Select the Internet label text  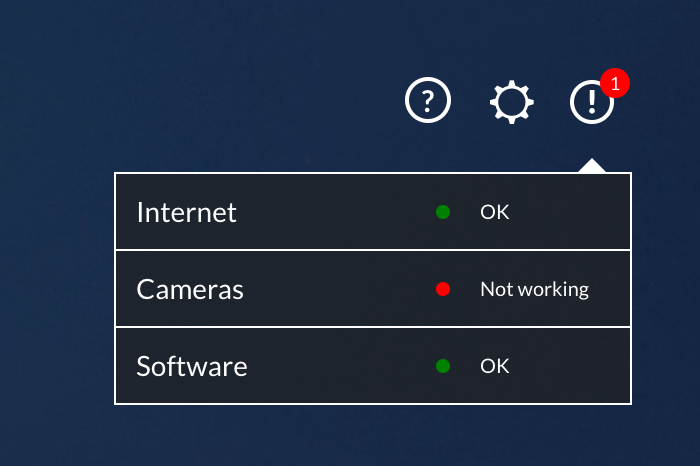187,212
